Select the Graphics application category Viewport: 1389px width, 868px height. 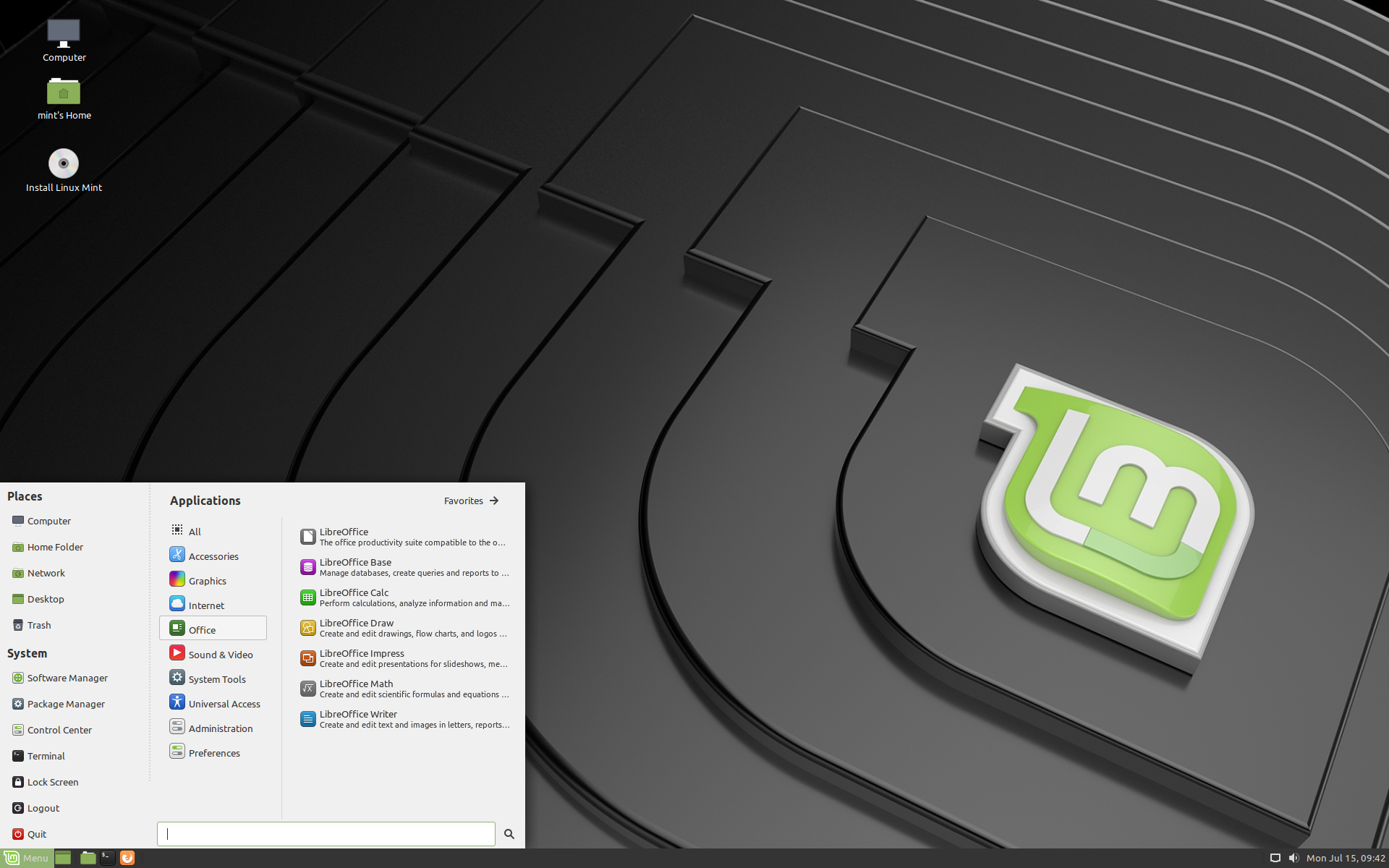point(207,580)
